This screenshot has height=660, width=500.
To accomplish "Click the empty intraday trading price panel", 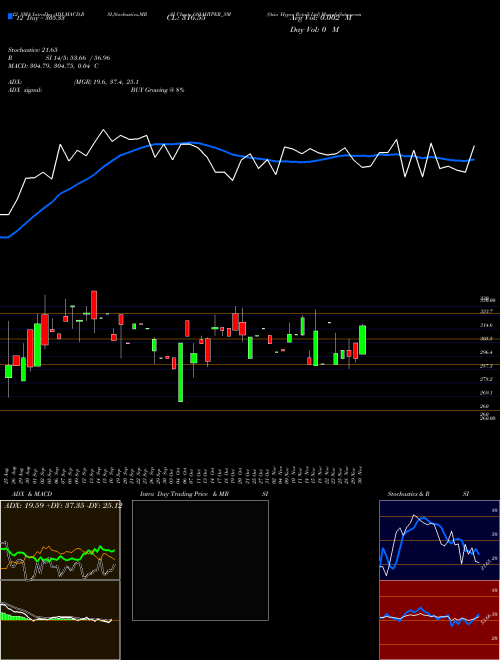I will [200, 560].
